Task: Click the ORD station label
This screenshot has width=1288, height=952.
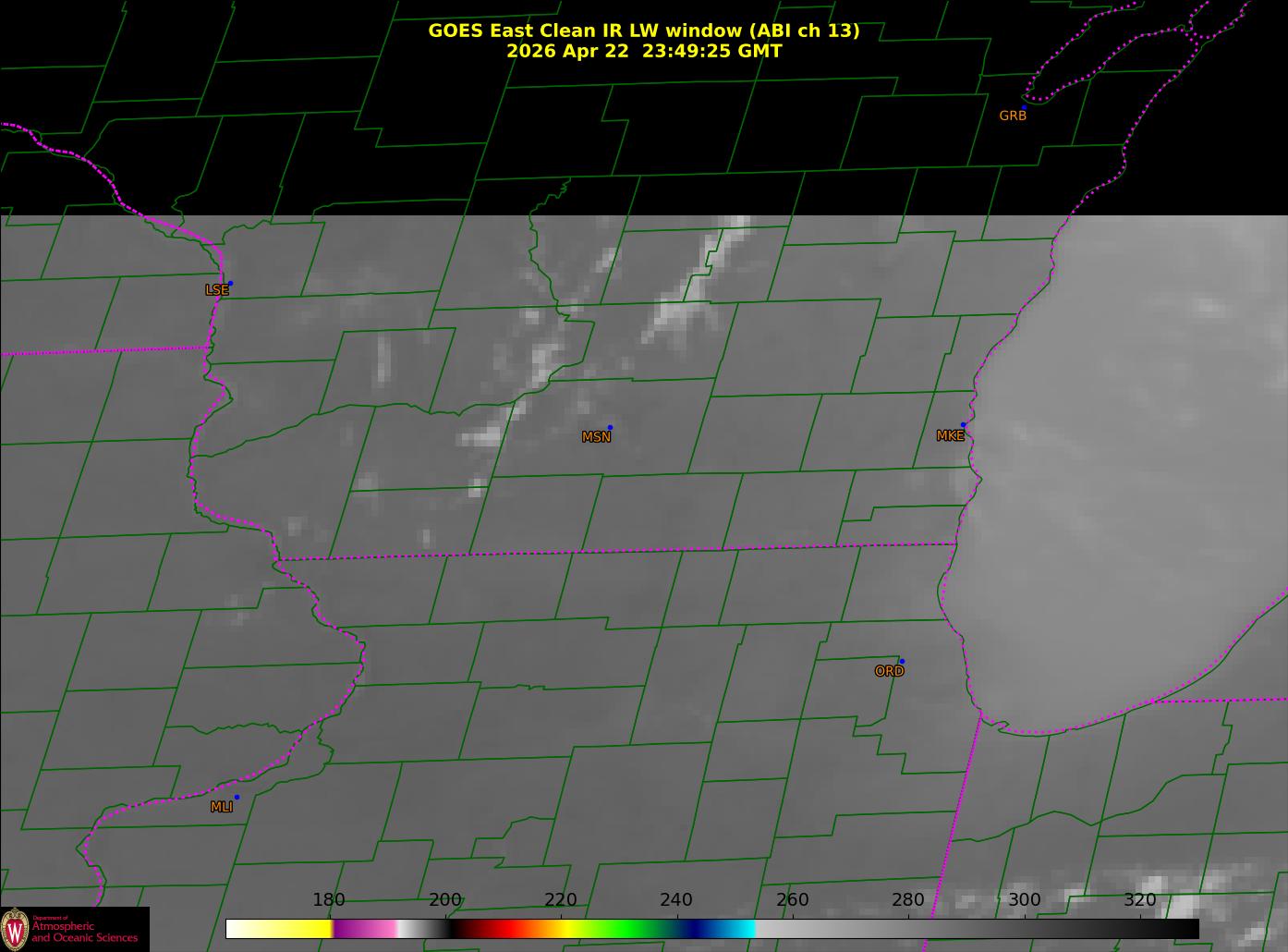Action: click(x=889, y=671)
